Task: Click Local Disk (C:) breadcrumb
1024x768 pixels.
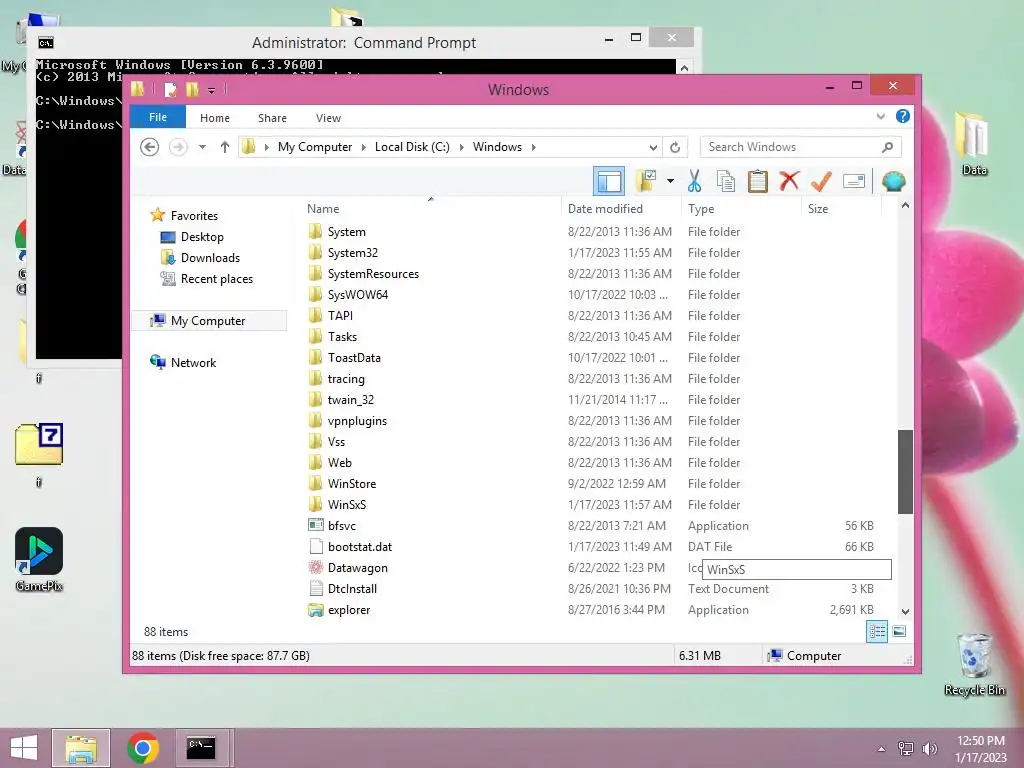Action: [412, 147]
